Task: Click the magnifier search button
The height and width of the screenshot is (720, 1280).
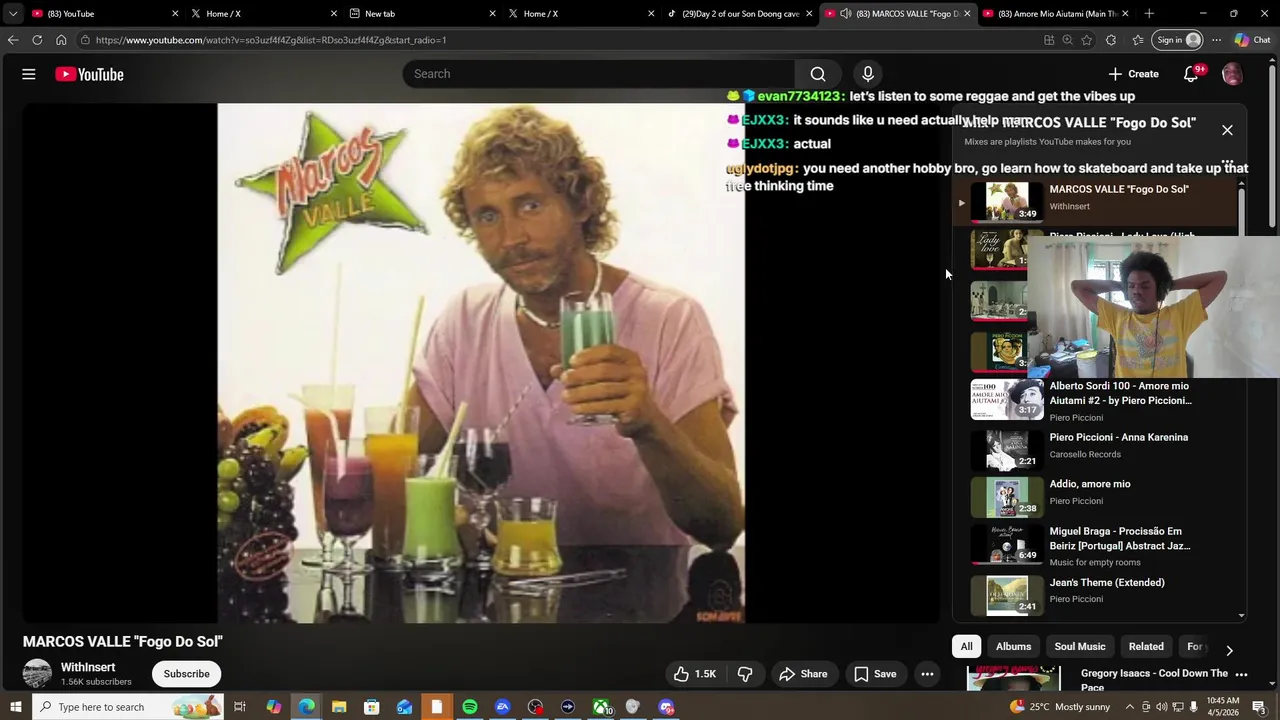Action: pyautogui.click(x=818, y=74)
